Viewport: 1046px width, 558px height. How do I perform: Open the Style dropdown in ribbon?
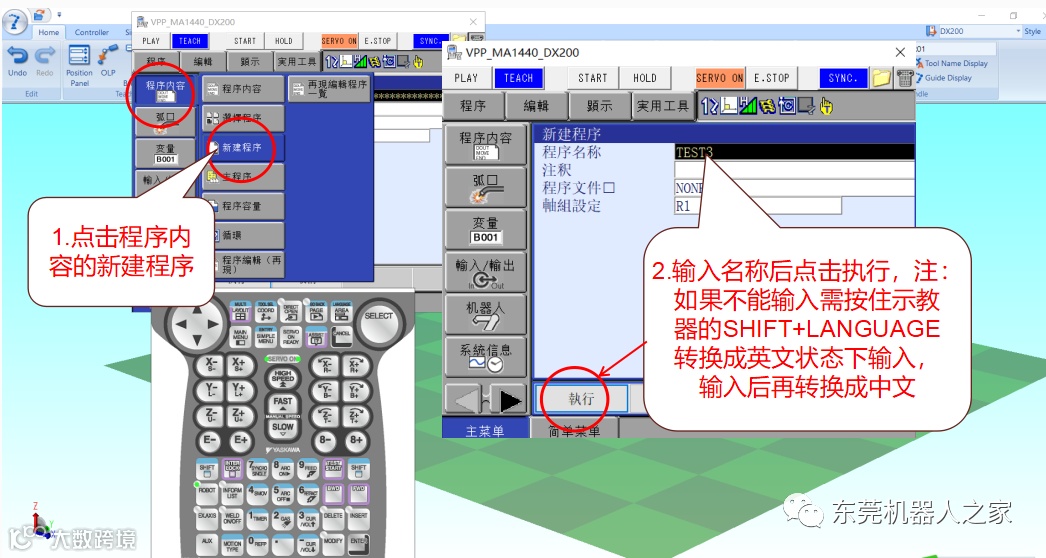pos(1032,31)
